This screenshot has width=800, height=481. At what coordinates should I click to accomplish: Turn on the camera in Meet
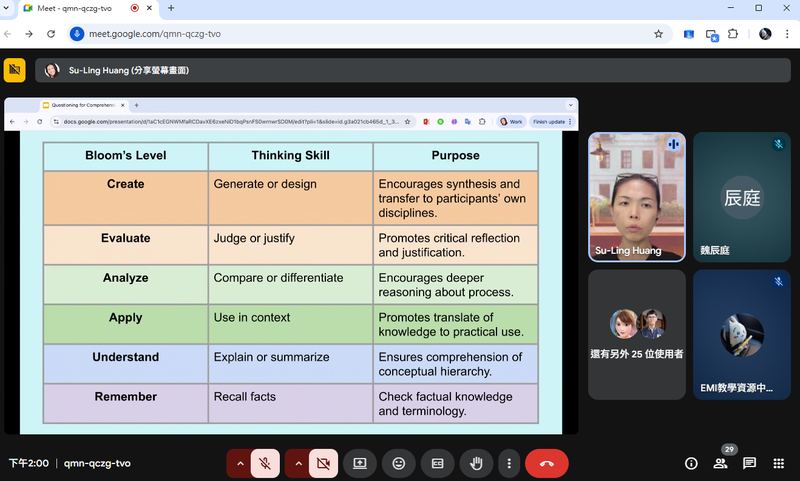pos(322,464)
